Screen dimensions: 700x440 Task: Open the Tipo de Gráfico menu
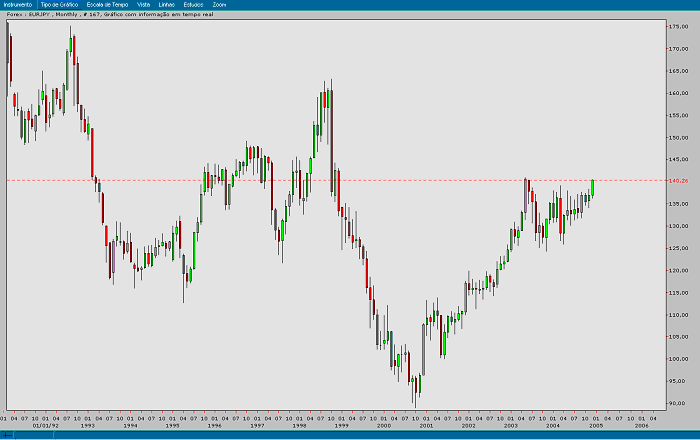click(x=59, y=4)
